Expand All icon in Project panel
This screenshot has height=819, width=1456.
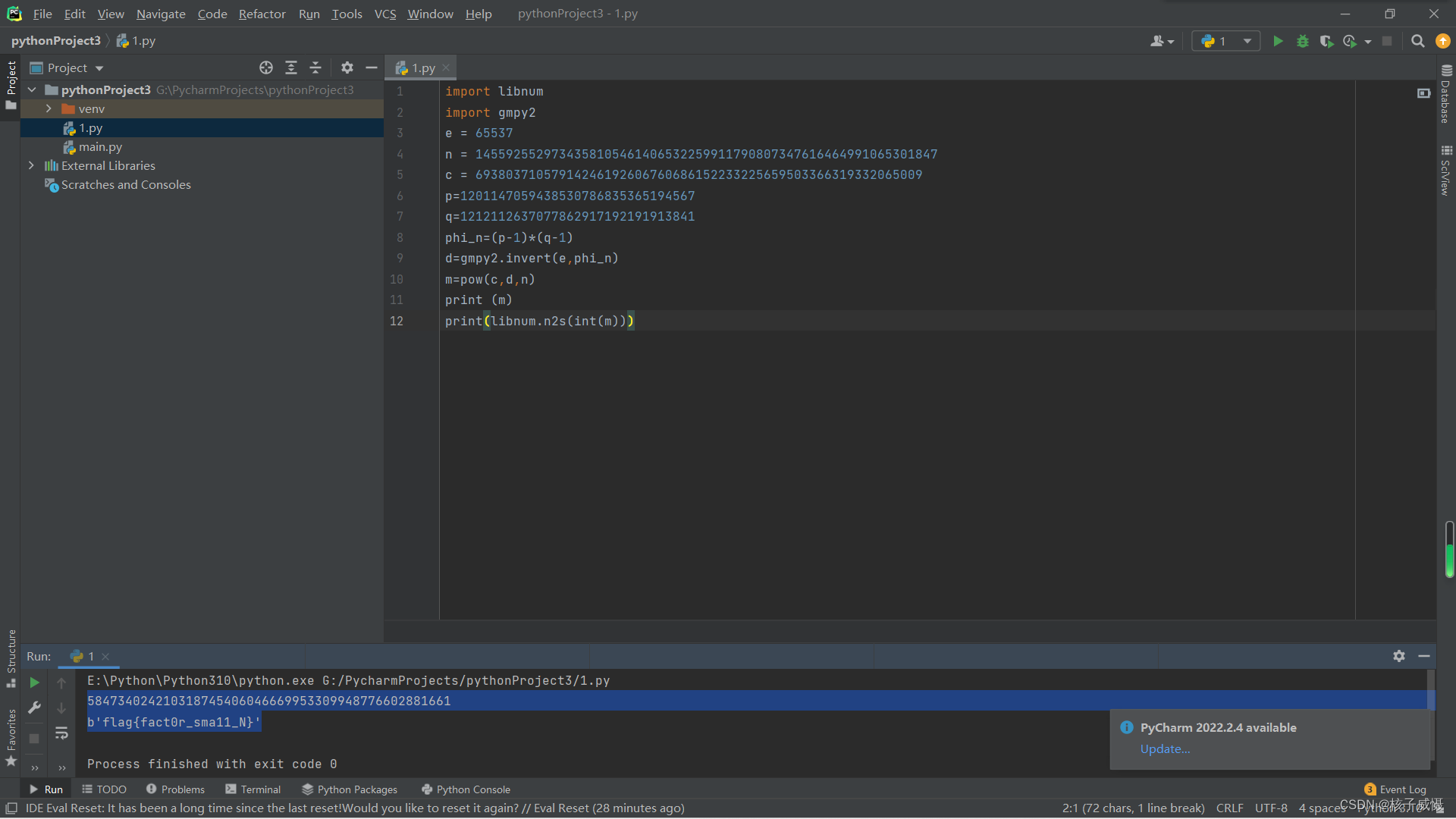click(290, 67)
